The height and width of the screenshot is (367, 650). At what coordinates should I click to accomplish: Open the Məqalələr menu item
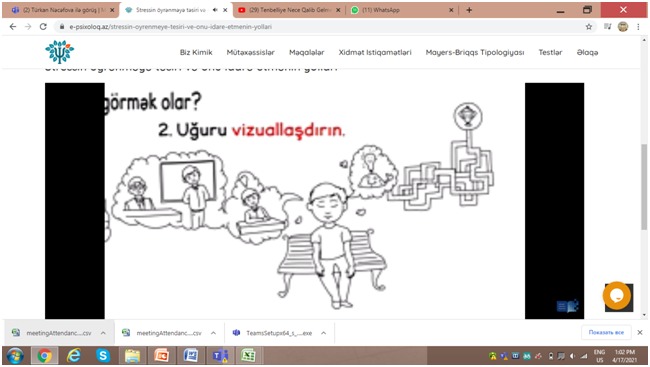point(307,52)
